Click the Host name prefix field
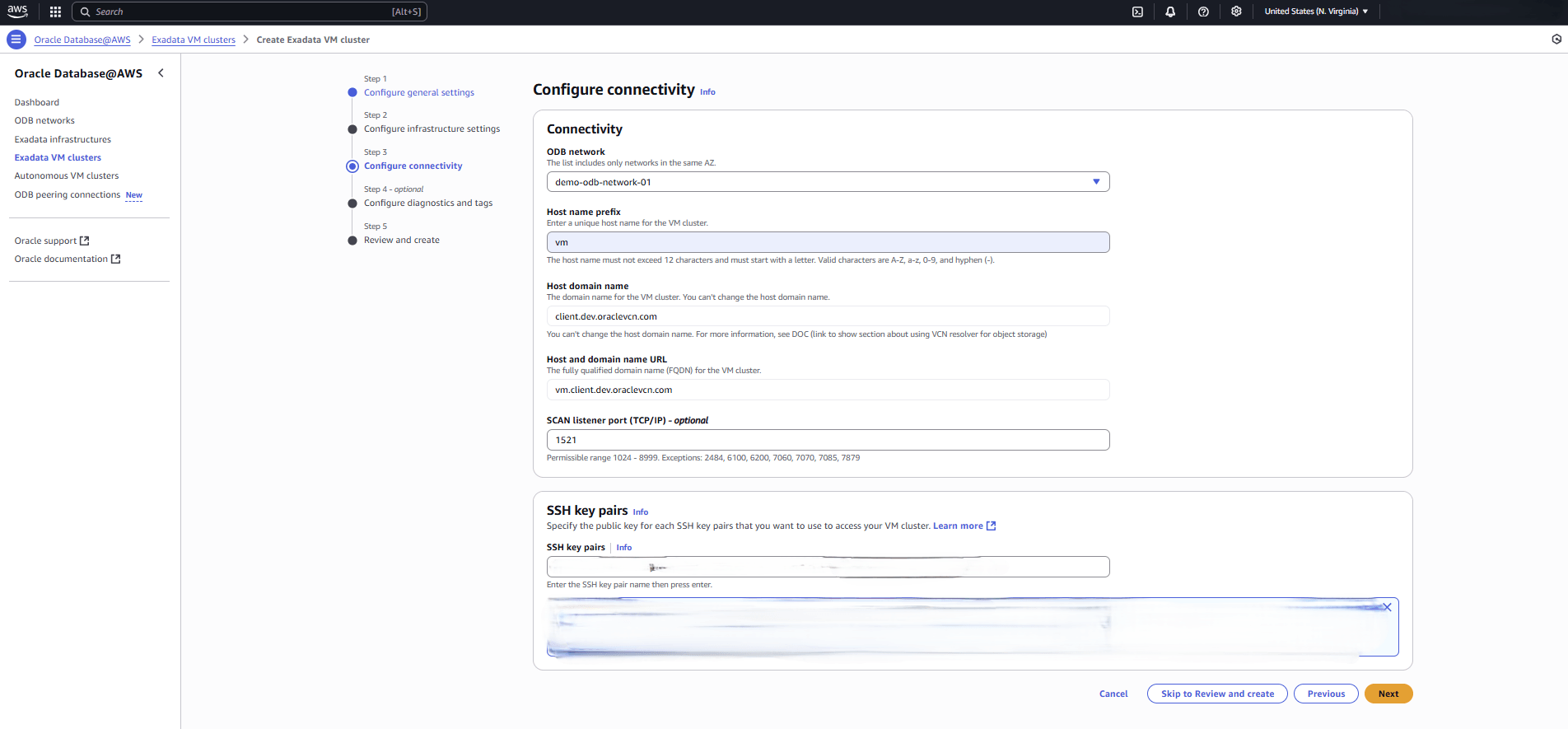The width and height of the screenshot is (1568, 729). click(828, 242)
